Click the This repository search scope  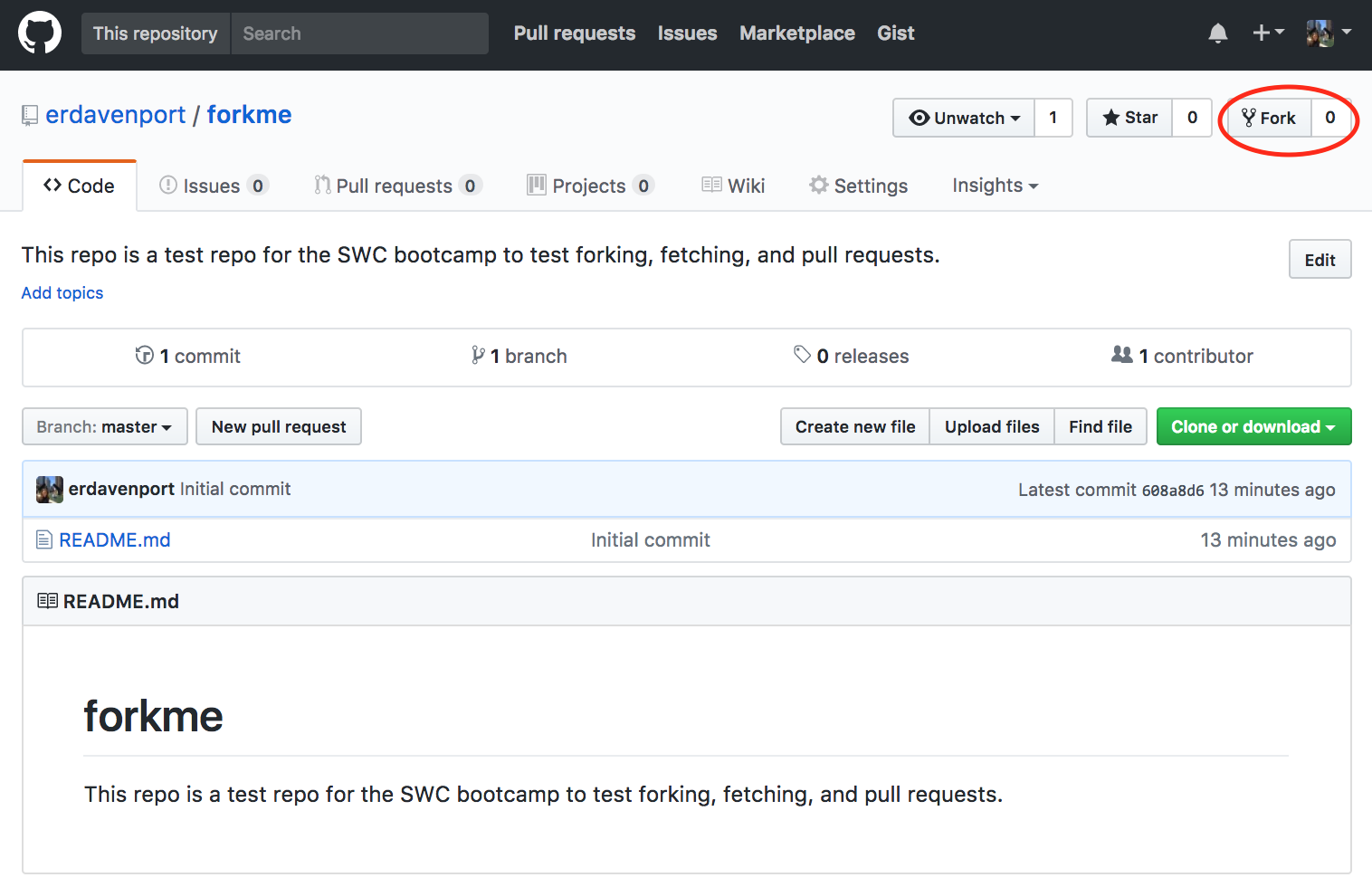coord(156,33)
